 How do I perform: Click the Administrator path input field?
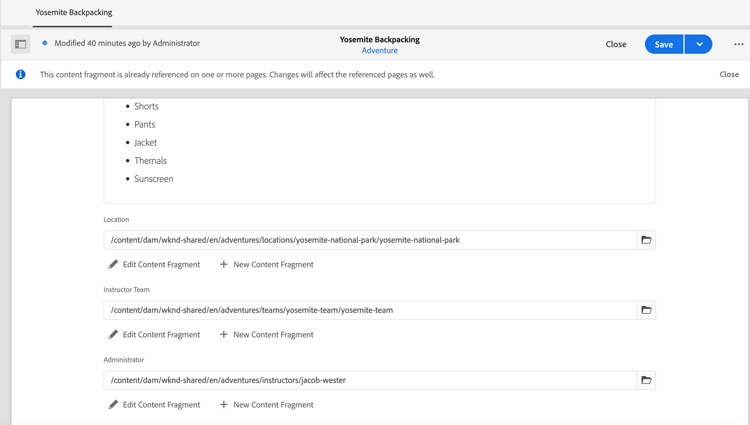370,380
